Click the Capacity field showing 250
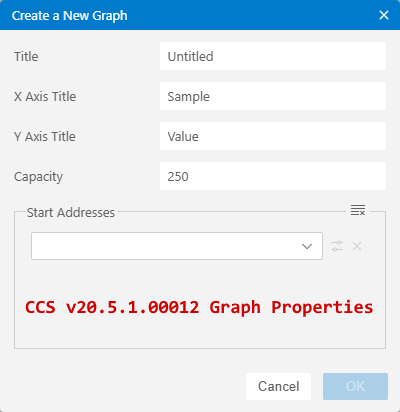 [x=273, y=176]
